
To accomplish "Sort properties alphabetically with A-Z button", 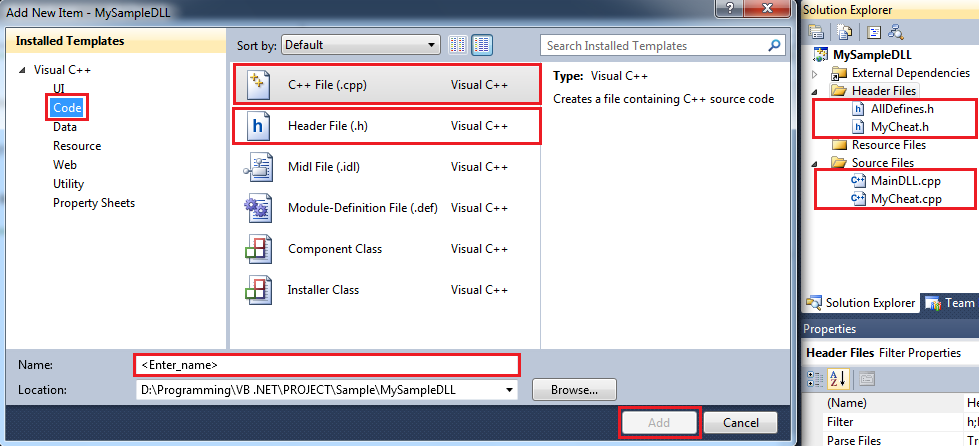I will [838, 378].
